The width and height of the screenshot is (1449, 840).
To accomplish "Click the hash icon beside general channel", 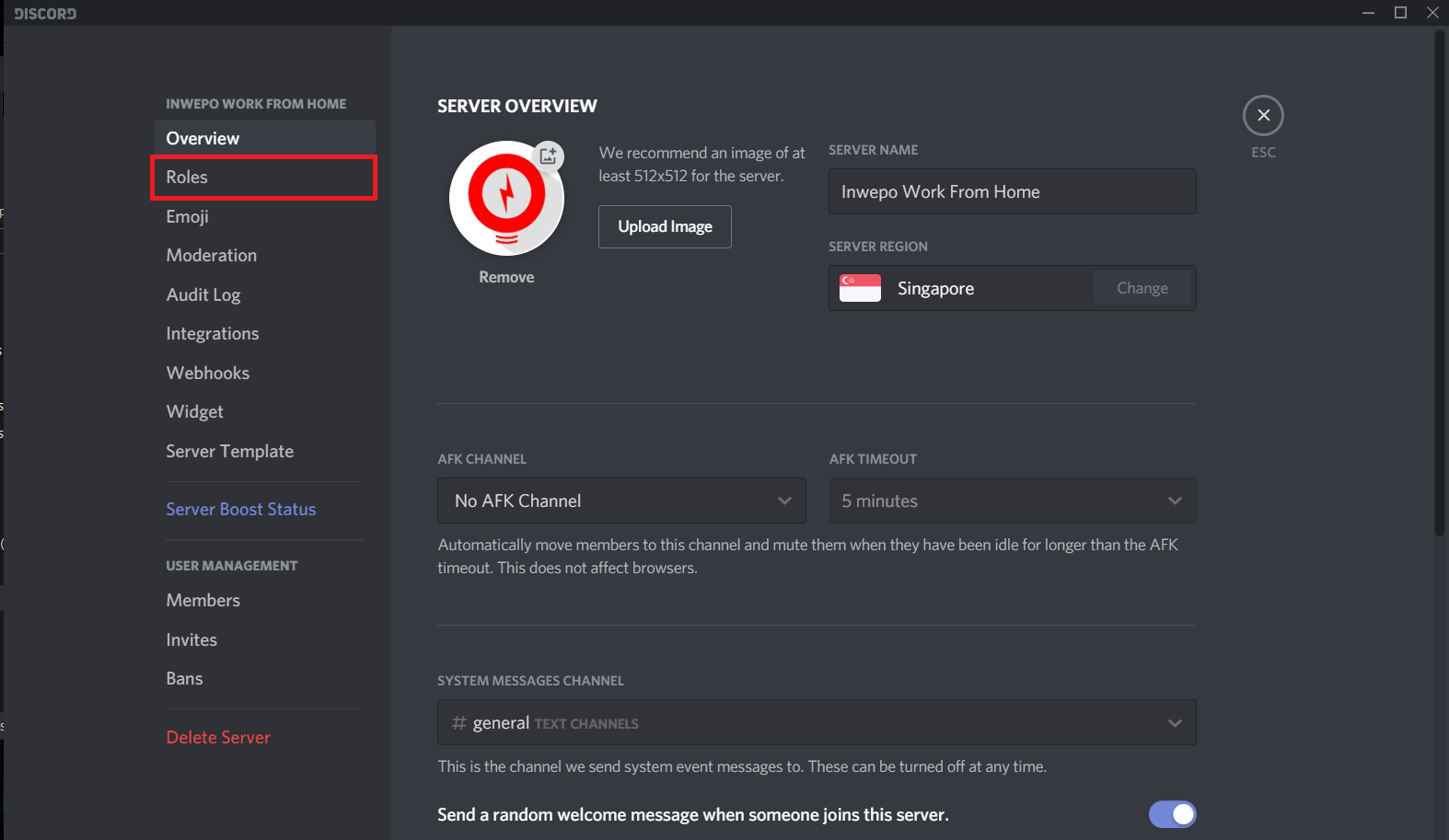I will (x=458, y=723).
